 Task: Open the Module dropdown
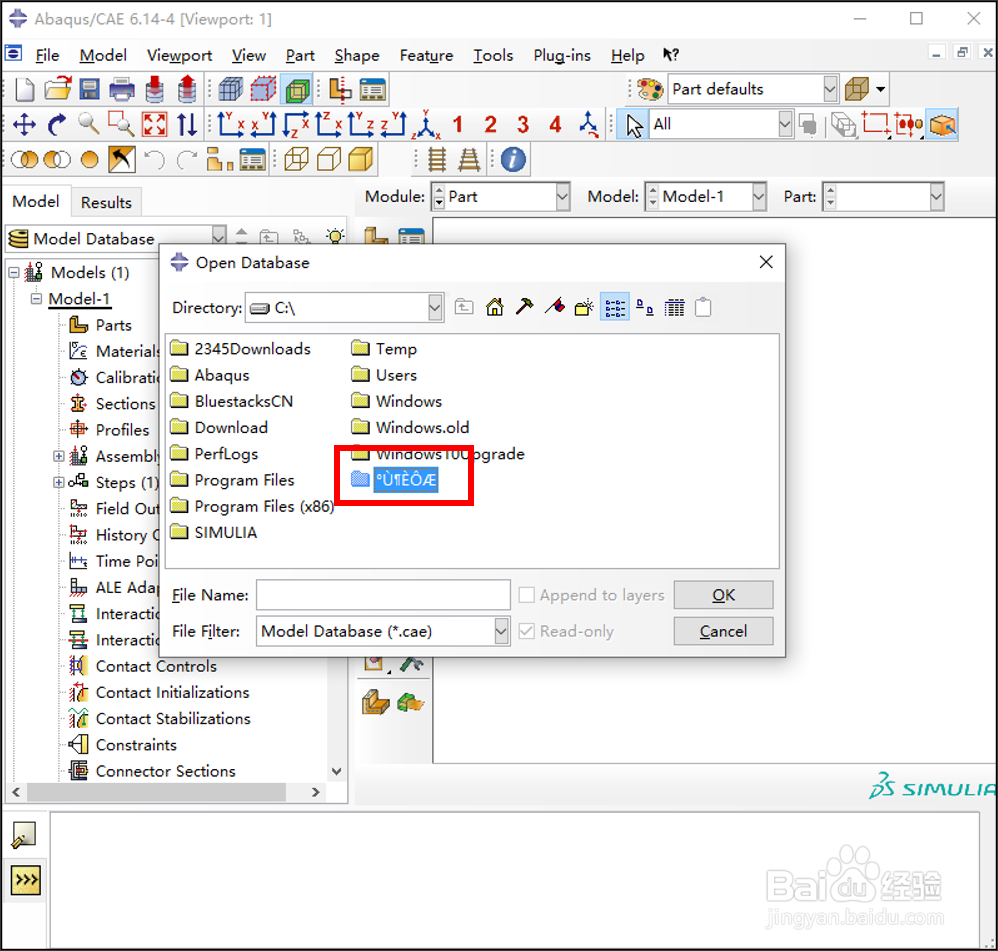[x=562, y=197]
